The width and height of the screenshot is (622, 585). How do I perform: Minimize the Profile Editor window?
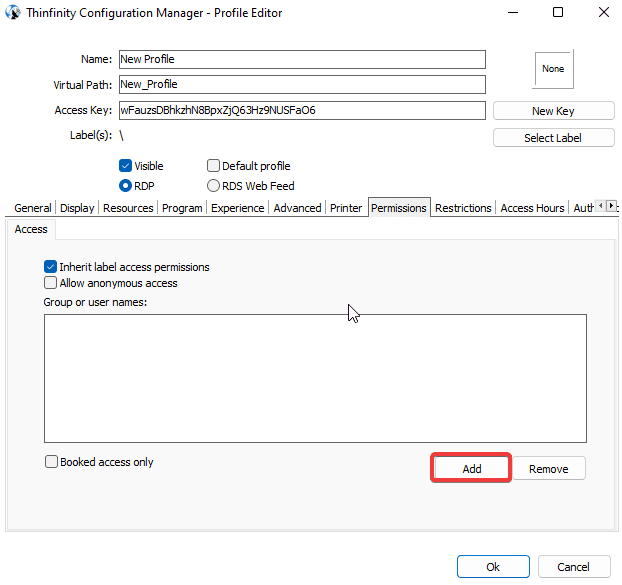click(x=513, y=12)
